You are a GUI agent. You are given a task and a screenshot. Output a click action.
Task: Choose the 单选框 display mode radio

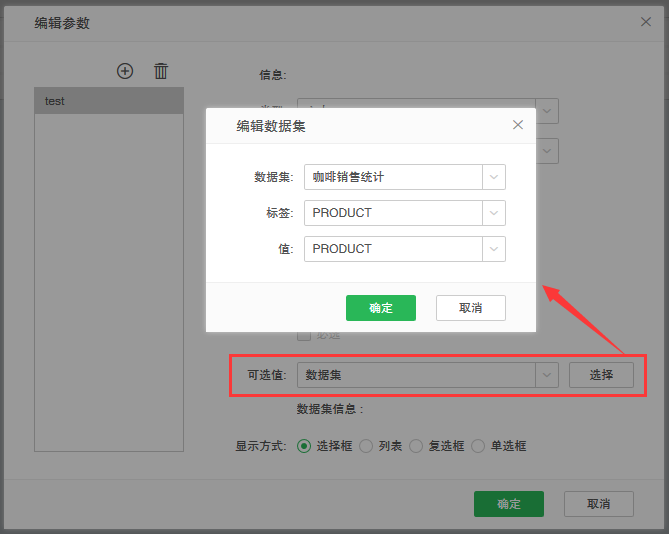click(x=478, y=446)
